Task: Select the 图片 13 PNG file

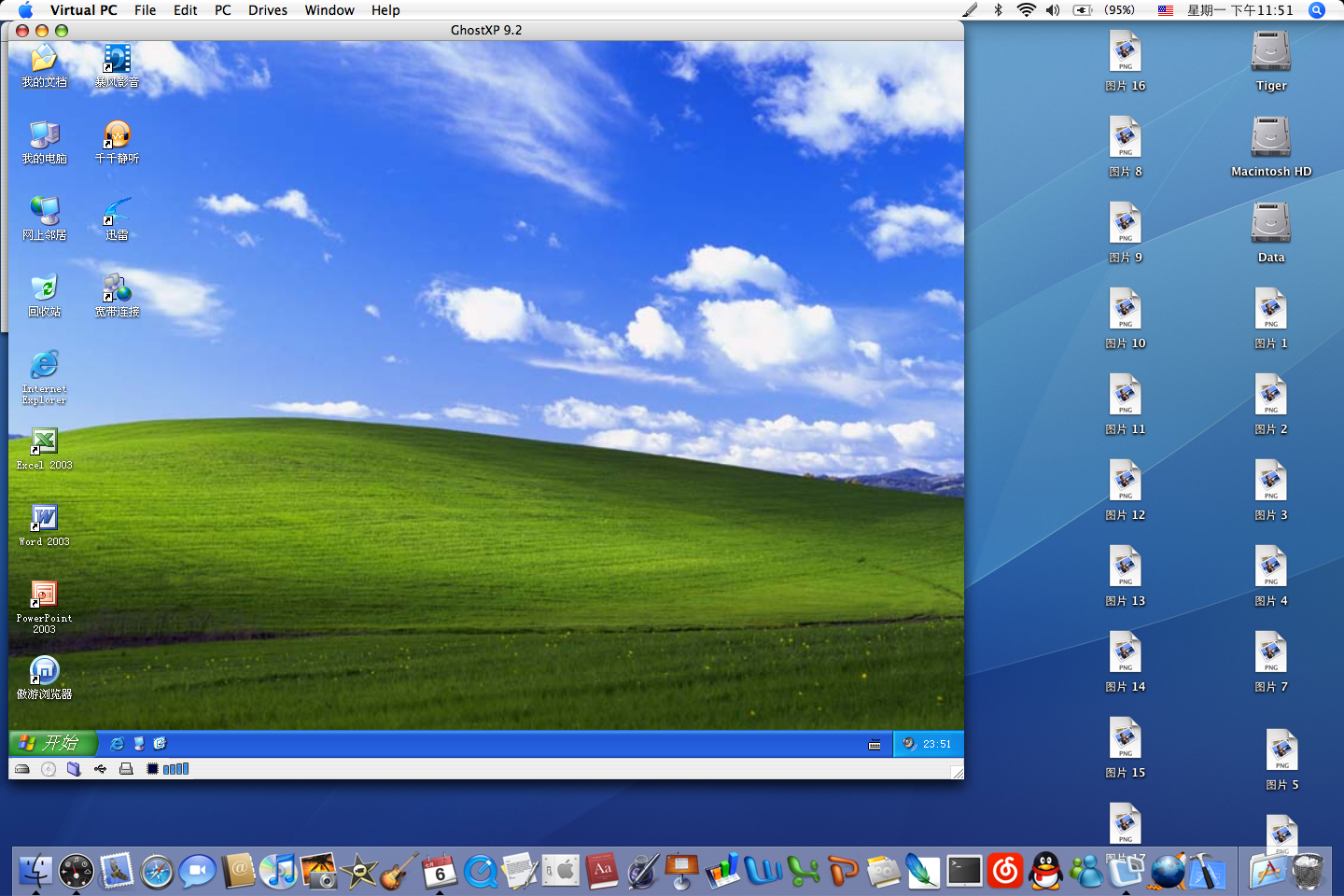Action: 1126,577
